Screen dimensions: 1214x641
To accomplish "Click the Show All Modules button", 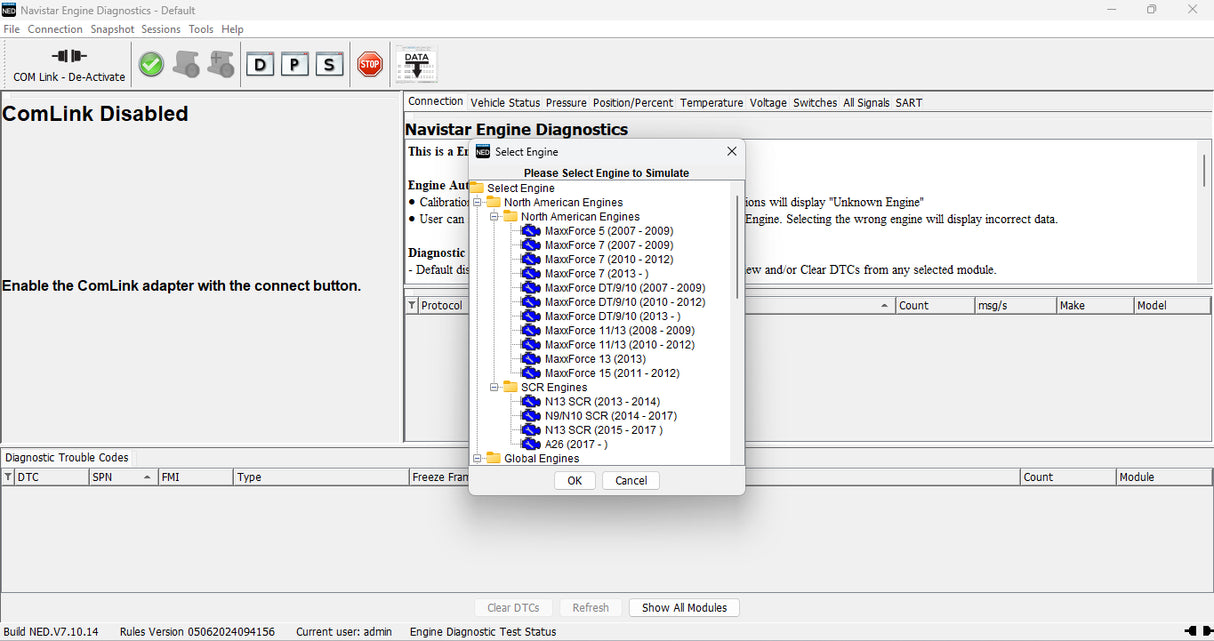I will tap(684, 607).
